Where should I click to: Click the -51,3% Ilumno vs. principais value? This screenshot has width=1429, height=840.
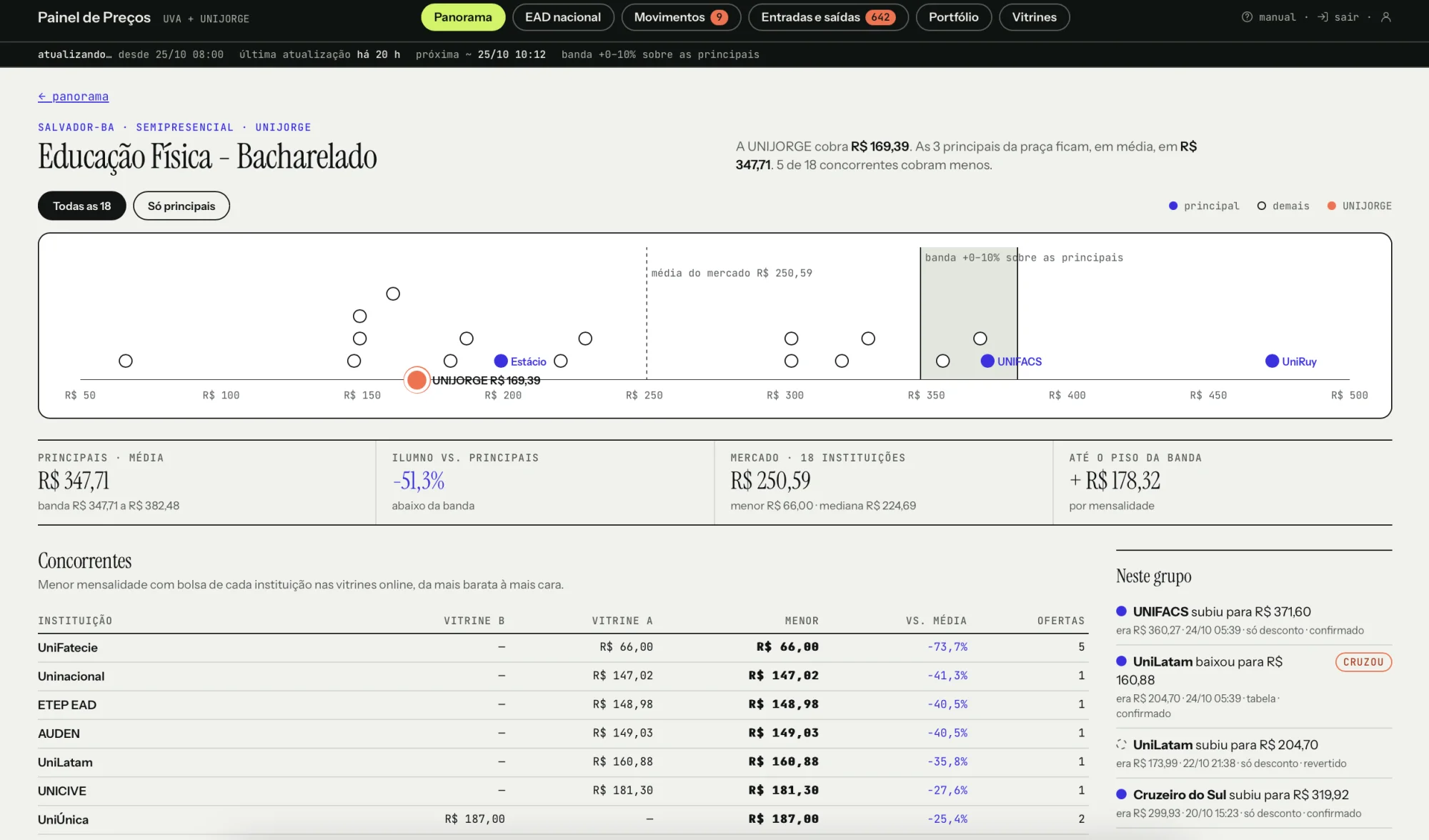(x=418, y=481)
